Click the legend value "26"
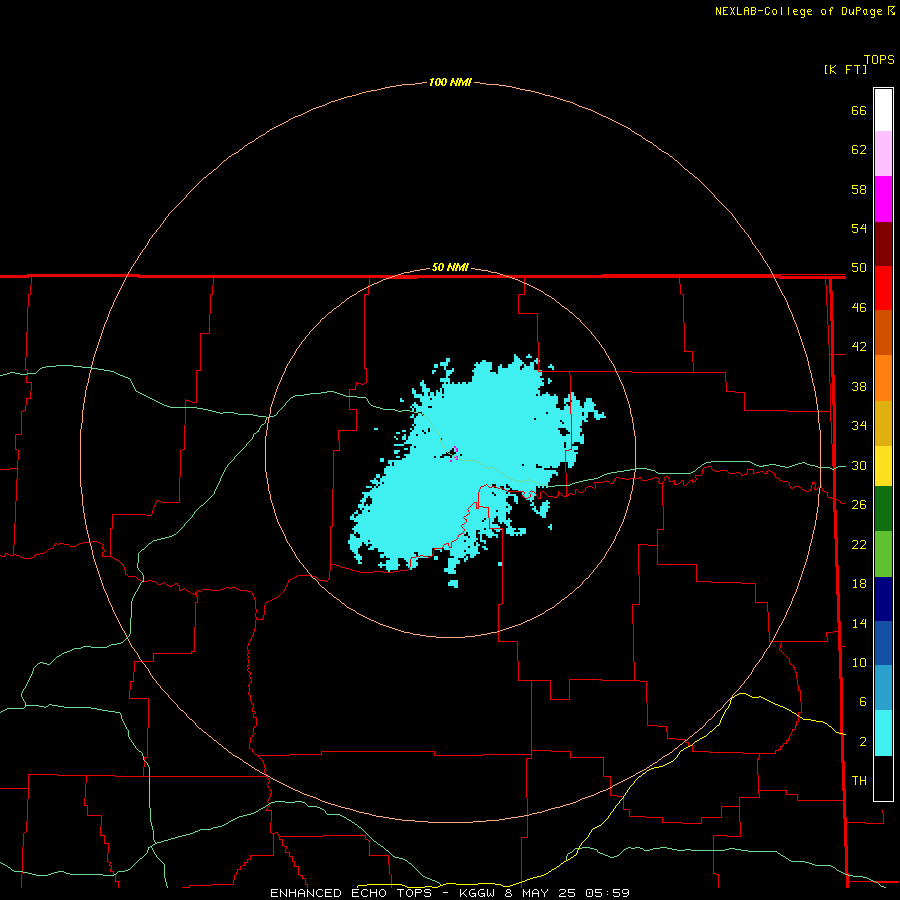The height and width of the screenshot is (900, 900). coord(859,505)
